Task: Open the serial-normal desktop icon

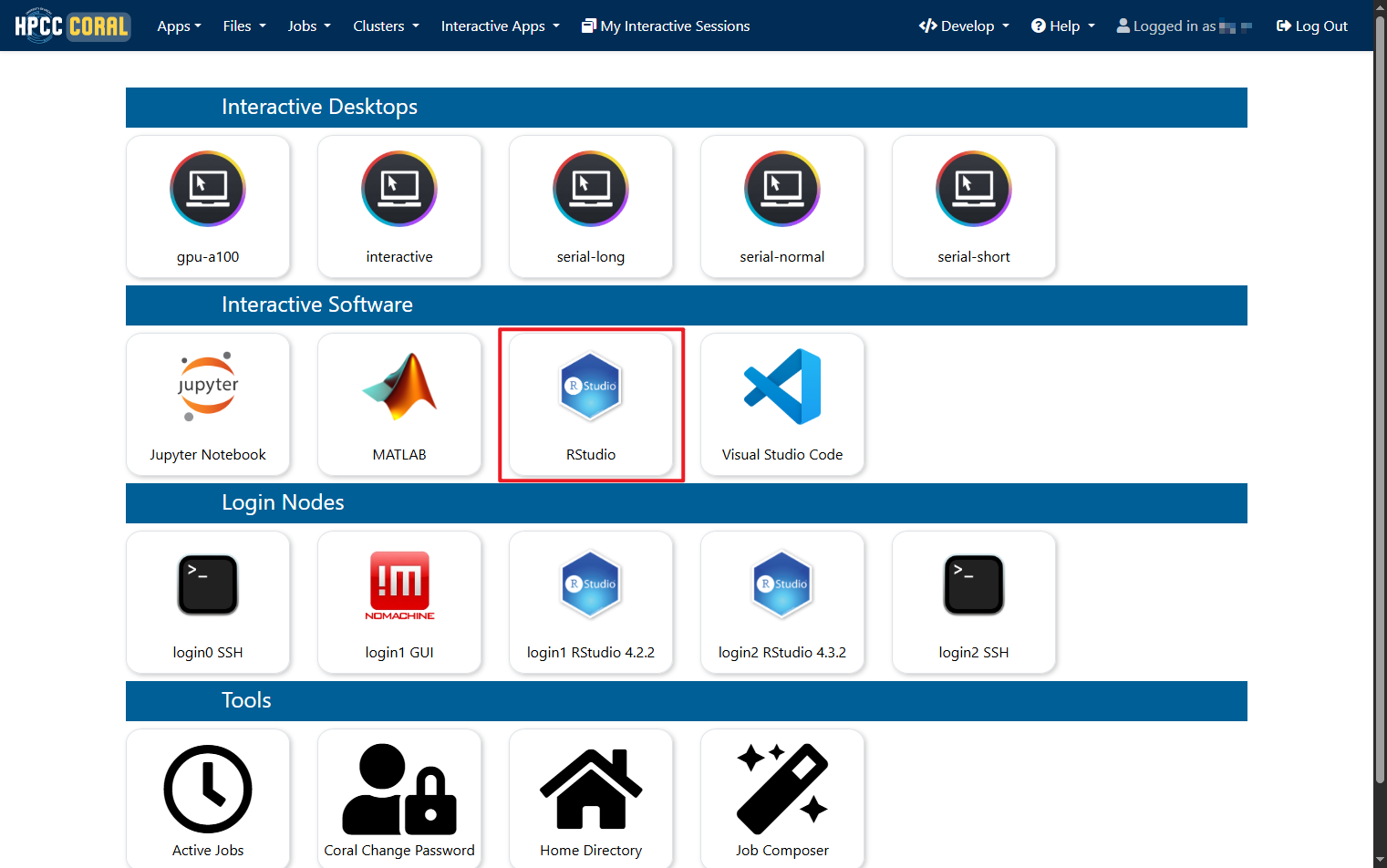Action: pos(782,189)
